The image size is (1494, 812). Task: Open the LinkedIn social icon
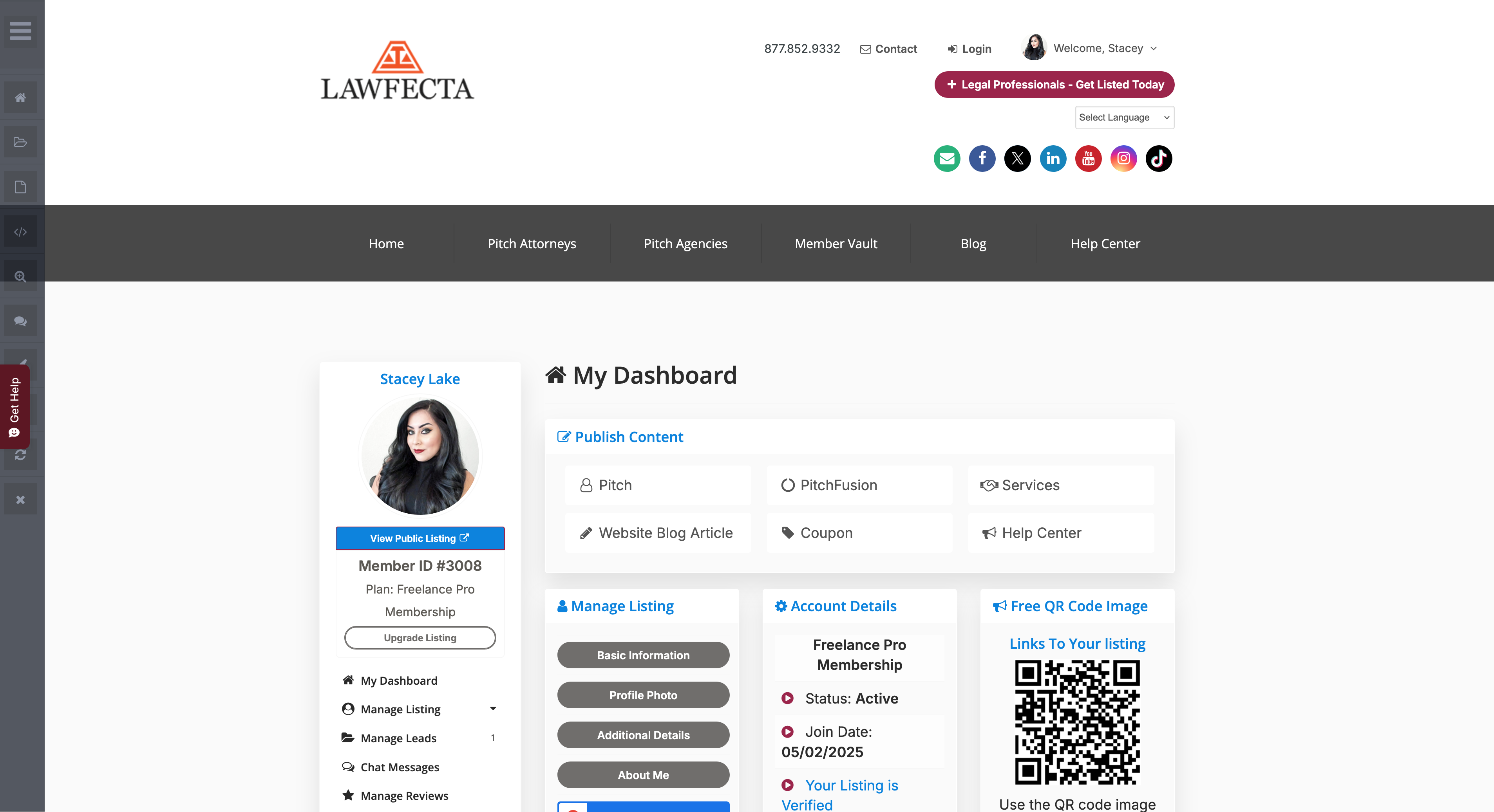(1053, 158)
